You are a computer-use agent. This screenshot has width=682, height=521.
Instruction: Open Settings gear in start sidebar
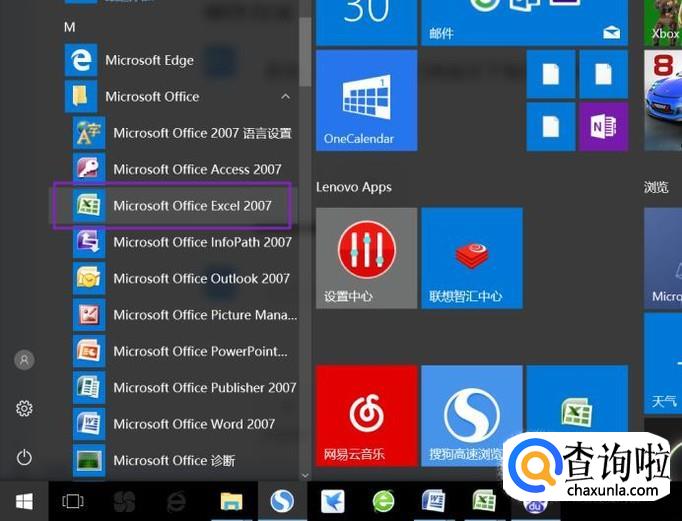(x=24, y=408)
